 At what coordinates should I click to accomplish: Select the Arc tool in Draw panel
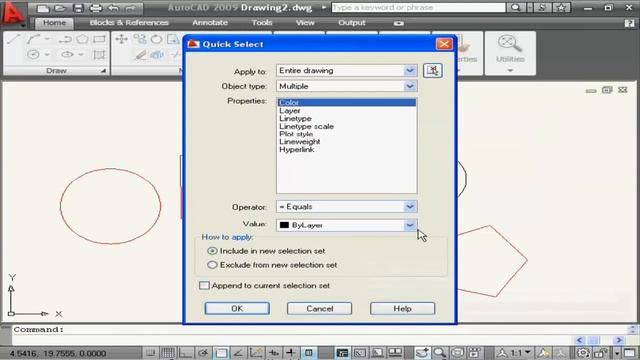[33, 39]
